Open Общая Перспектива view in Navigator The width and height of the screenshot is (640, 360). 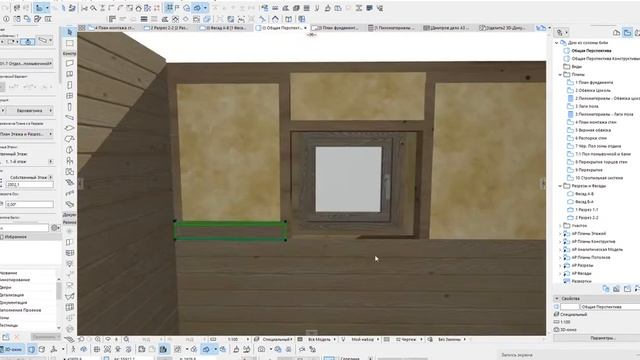(x=591, y=51)
